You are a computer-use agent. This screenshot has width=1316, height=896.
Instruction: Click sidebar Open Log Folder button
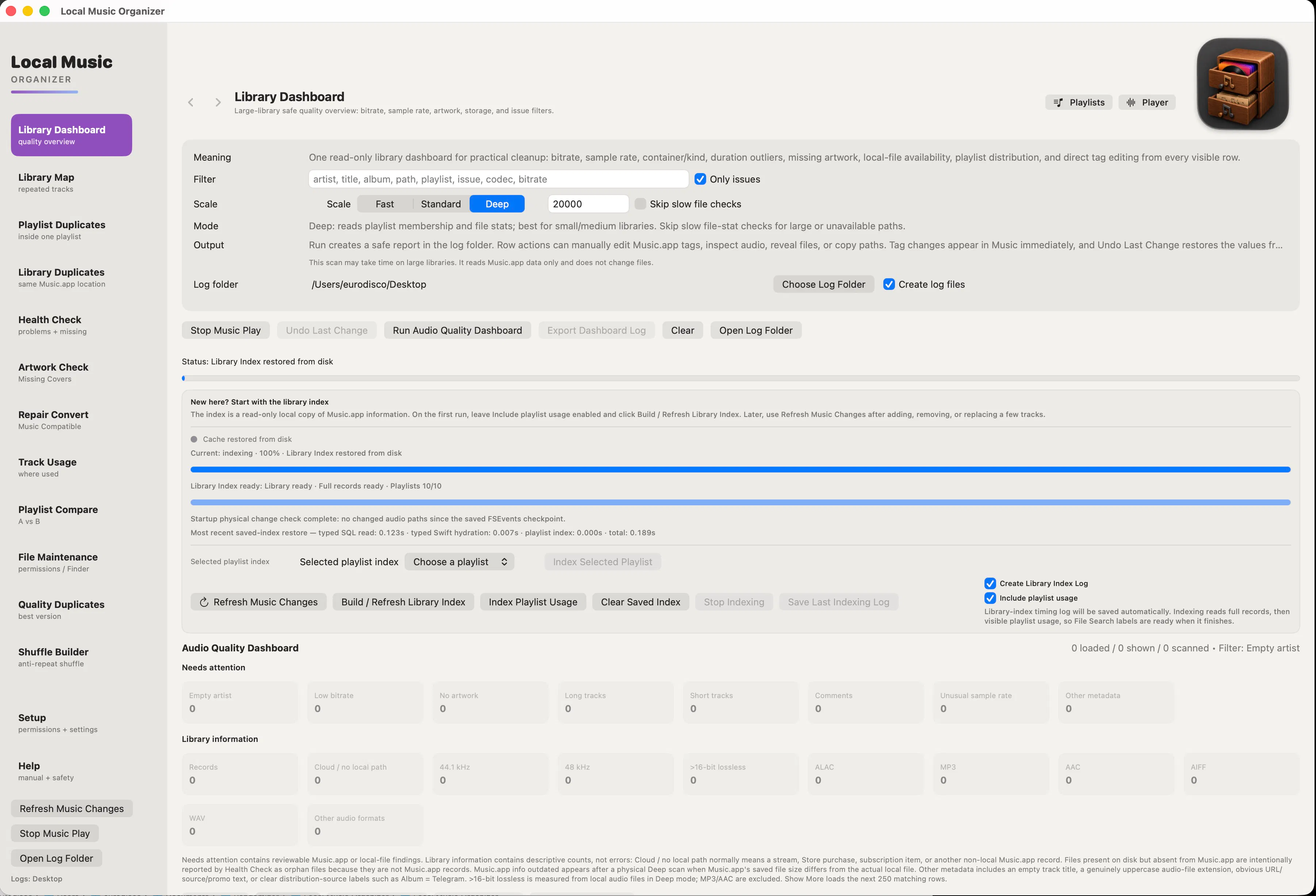[x=56, y=859]
